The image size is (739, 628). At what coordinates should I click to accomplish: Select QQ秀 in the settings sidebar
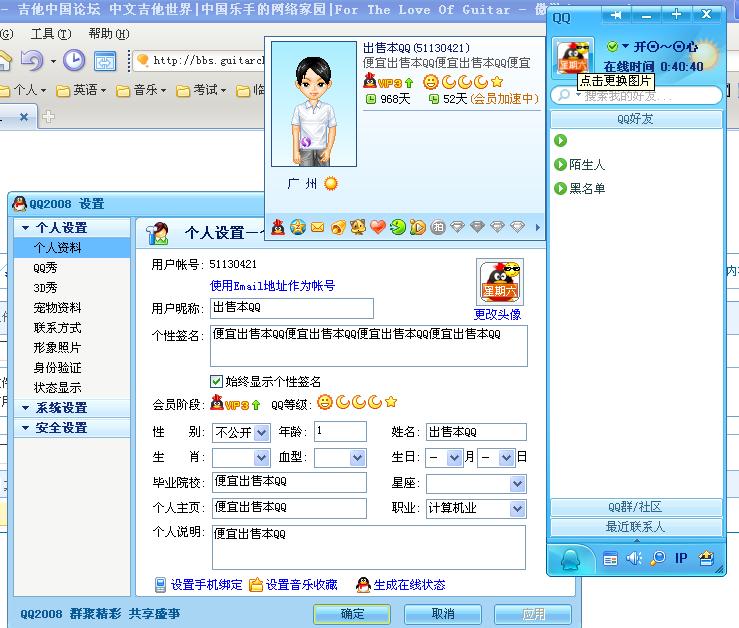click(x=45, y=268)
